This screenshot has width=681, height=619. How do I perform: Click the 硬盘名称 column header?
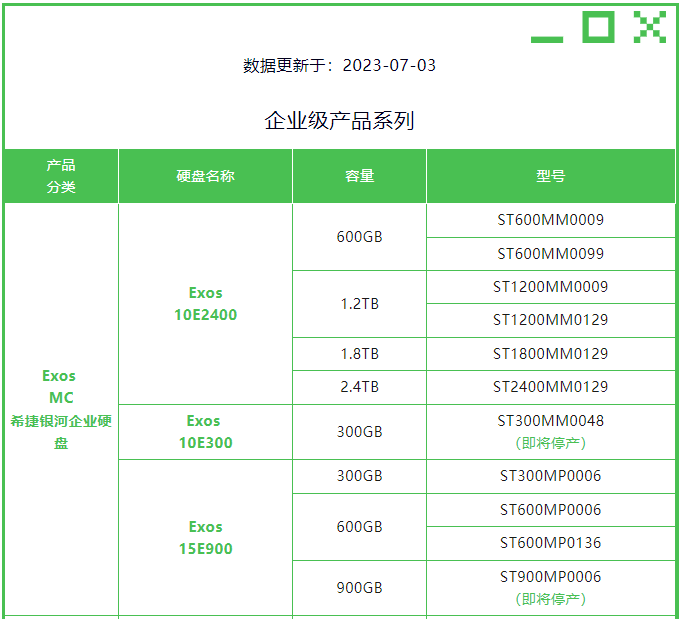(205, 176)
